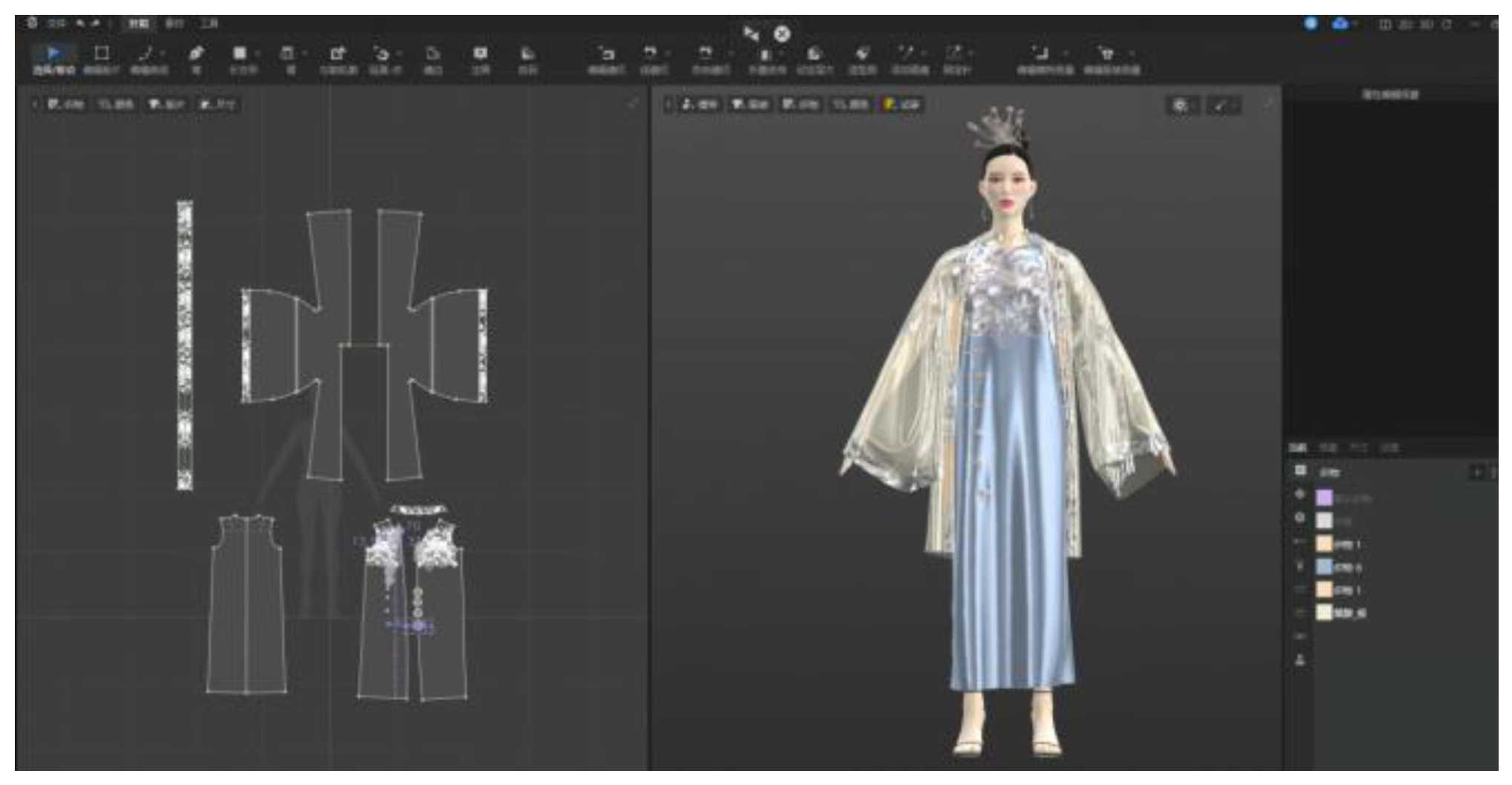Expand the dropdown next to the brush icon in 3D view
This screenshot has height=785, width=1512.
click(x=1234, y=105)
